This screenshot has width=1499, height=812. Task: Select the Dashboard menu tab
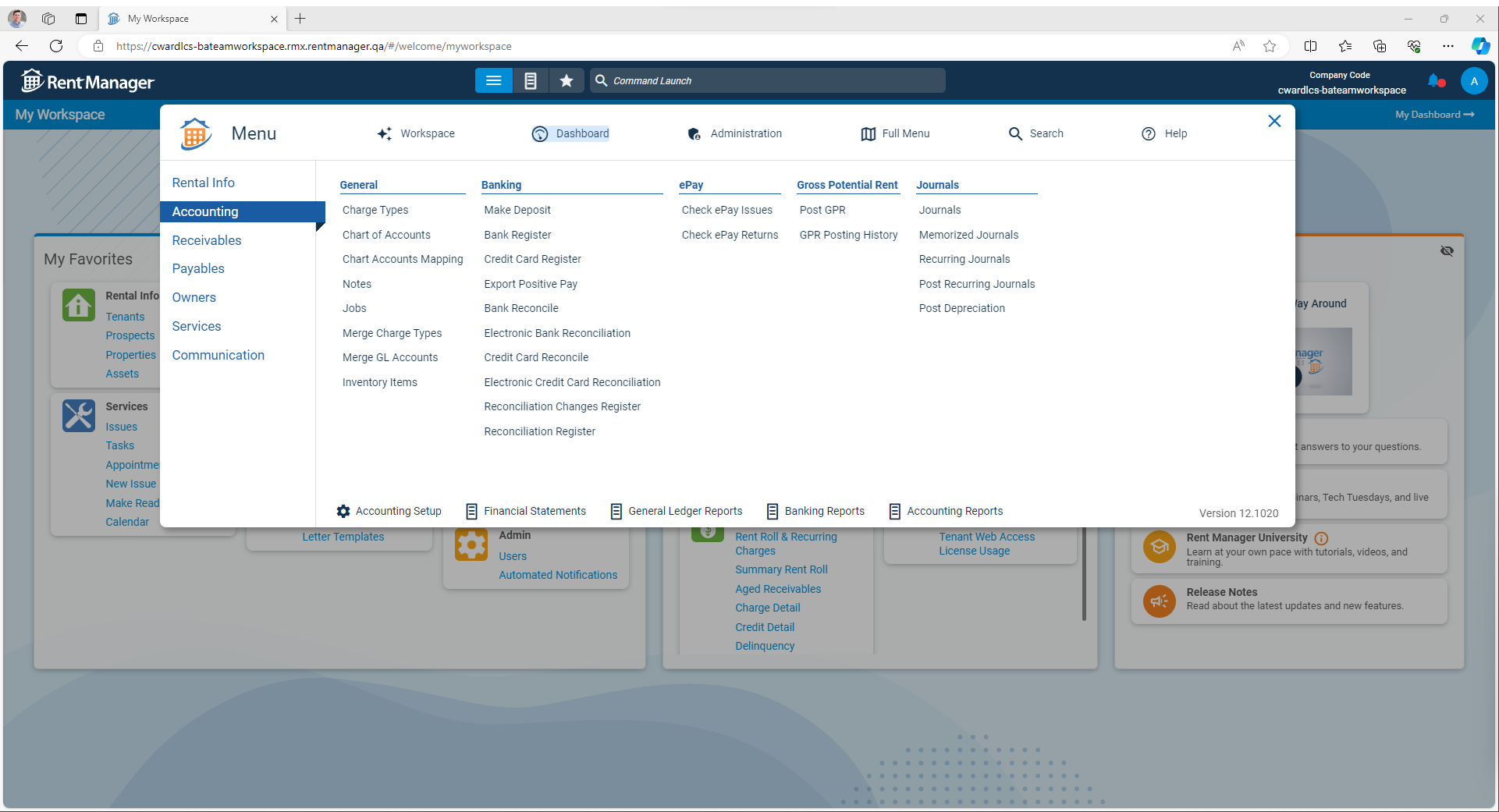pyautogui.click(x=570, y=133)
